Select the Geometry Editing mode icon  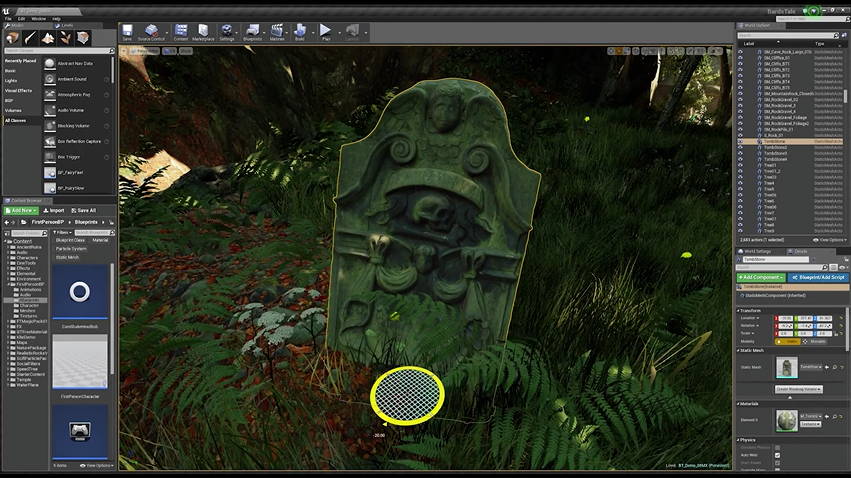pos(82,37)
